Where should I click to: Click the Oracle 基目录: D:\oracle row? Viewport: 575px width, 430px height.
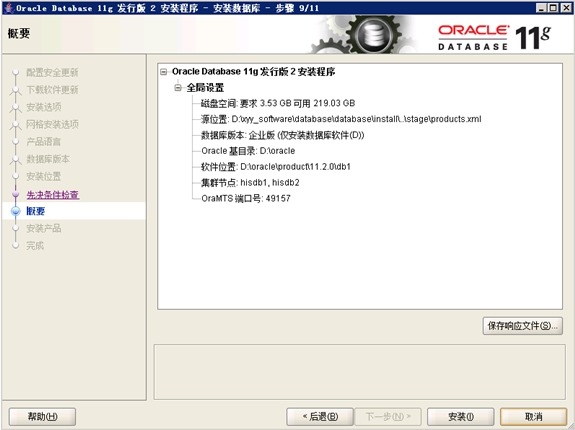tap(248, 151)
